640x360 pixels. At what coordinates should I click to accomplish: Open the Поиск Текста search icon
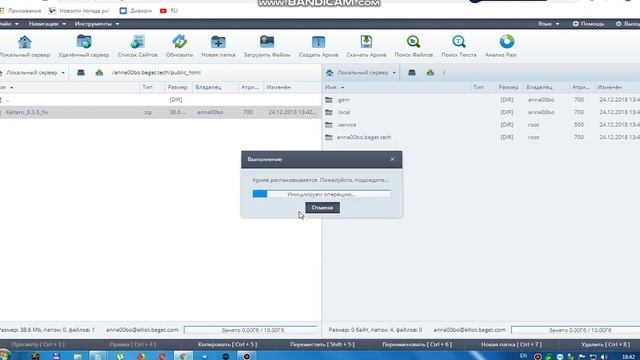pyautogui.click(x=459, y=42)
